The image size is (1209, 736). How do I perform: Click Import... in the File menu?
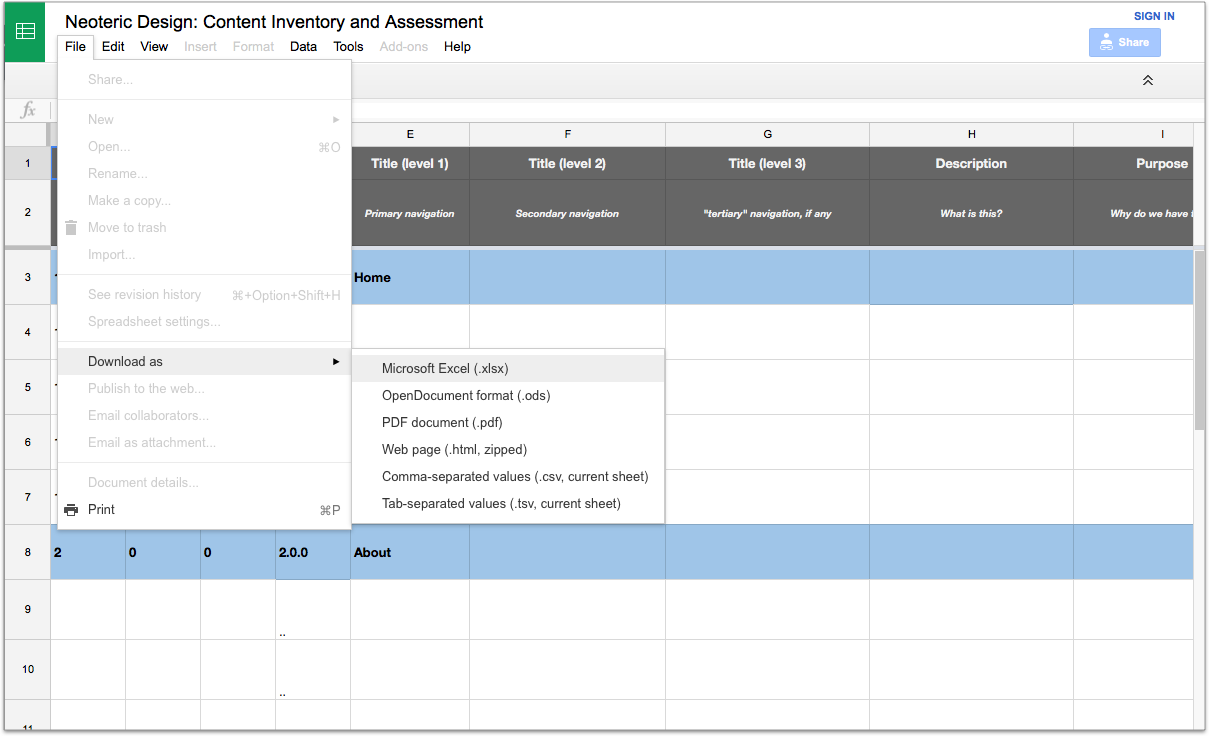(204, 254)
